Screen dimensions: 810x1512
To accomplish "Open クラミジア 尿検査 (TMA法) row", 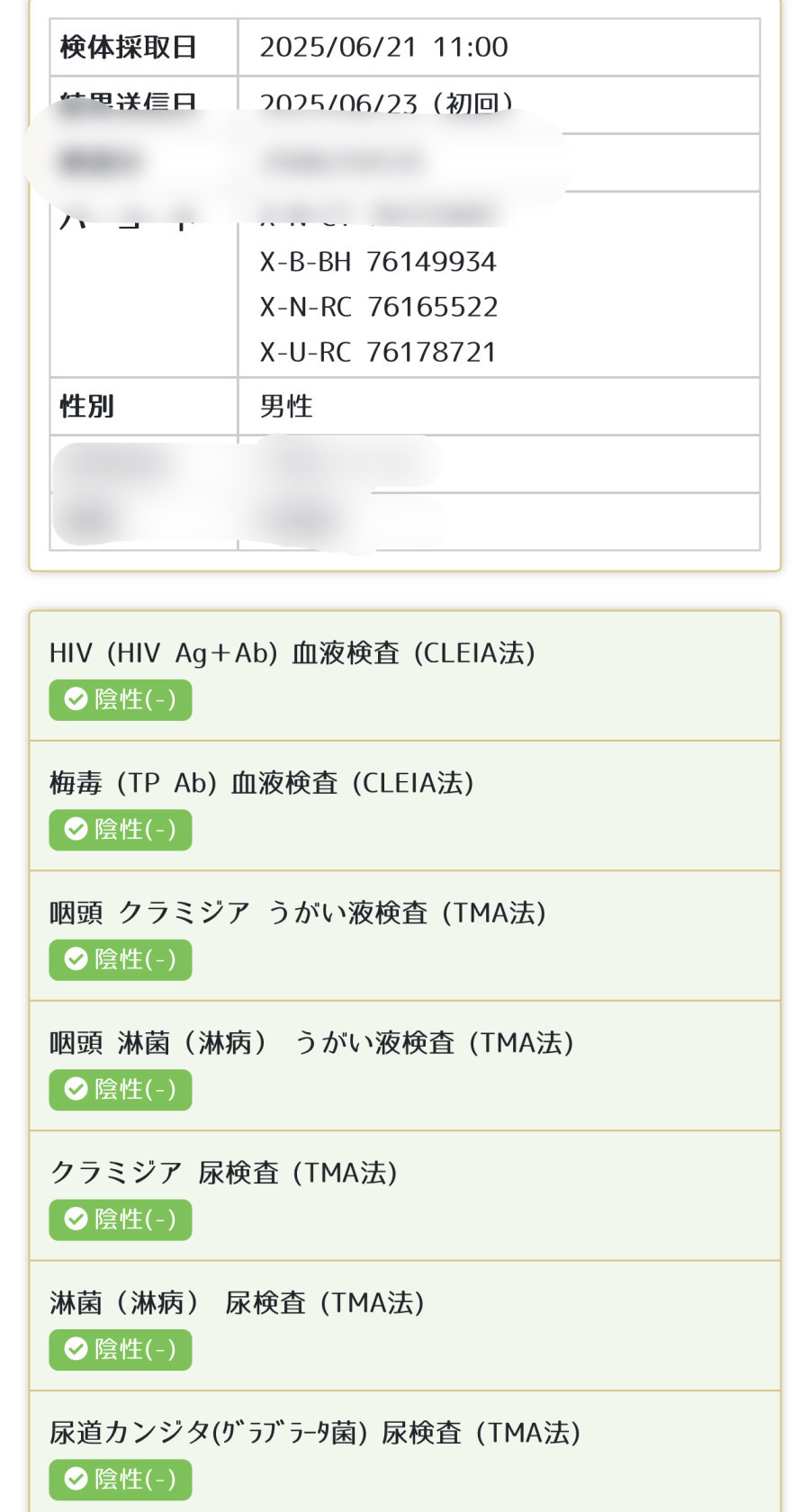I will [x=405, y=1195].
